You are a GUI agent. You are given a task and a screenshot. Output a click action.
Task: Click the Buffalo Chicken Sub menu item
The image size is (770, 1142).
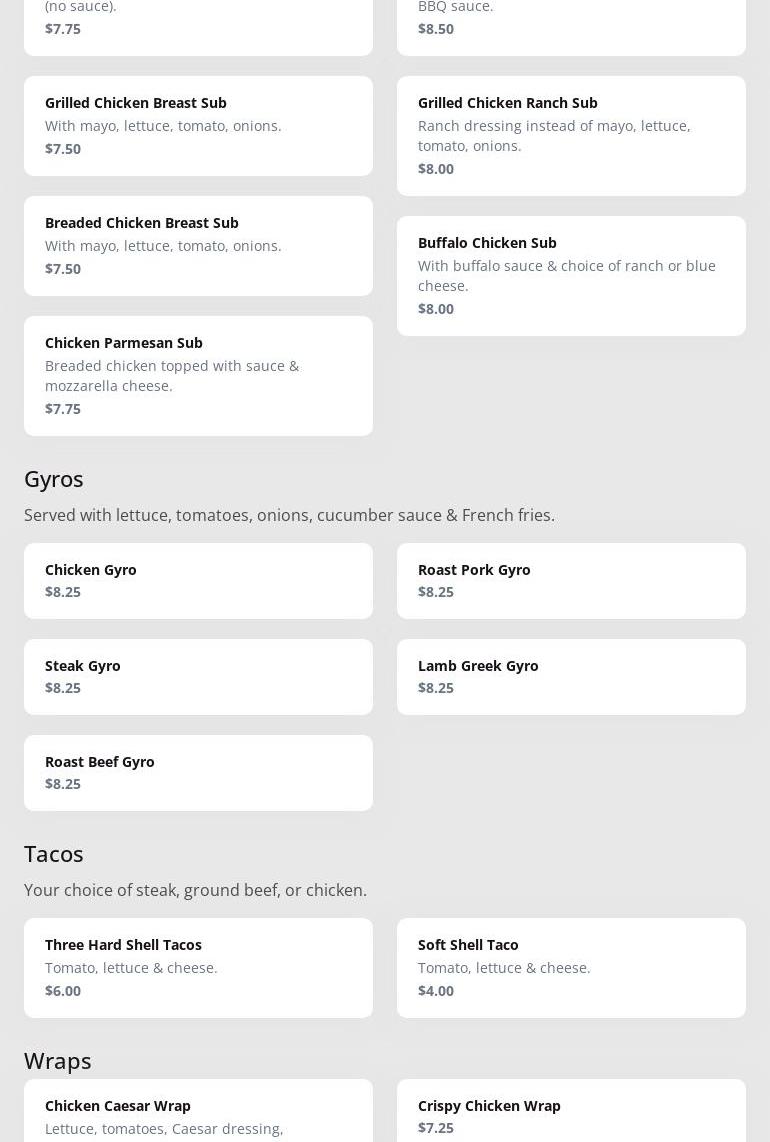pos(571,276)
